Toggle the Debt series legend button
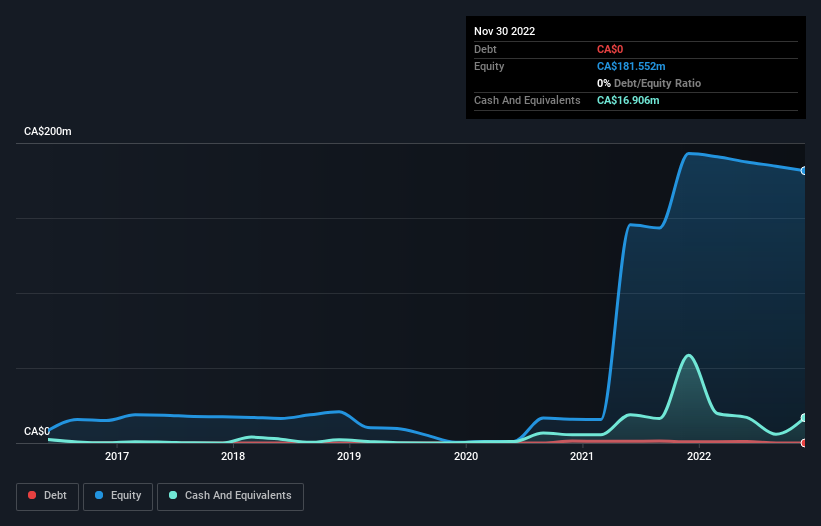821x526 pixels. pyautogui.click(x=48, y=496)
